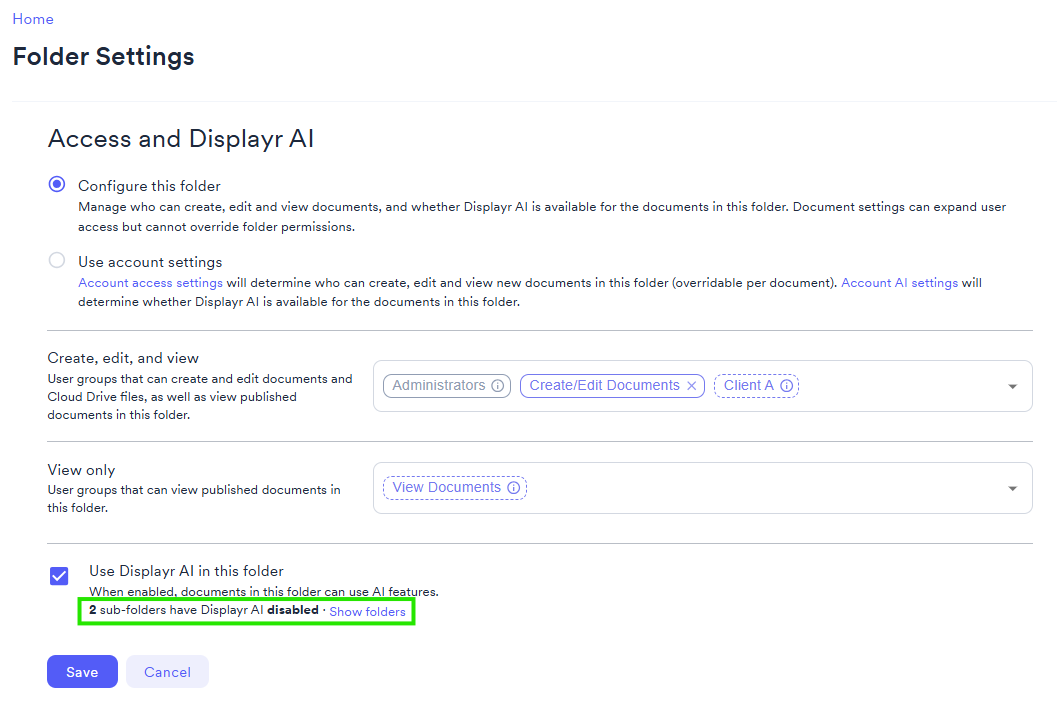Click the View Documents info icon
This screenshot has width=1057, height=704.
[513, 488]
